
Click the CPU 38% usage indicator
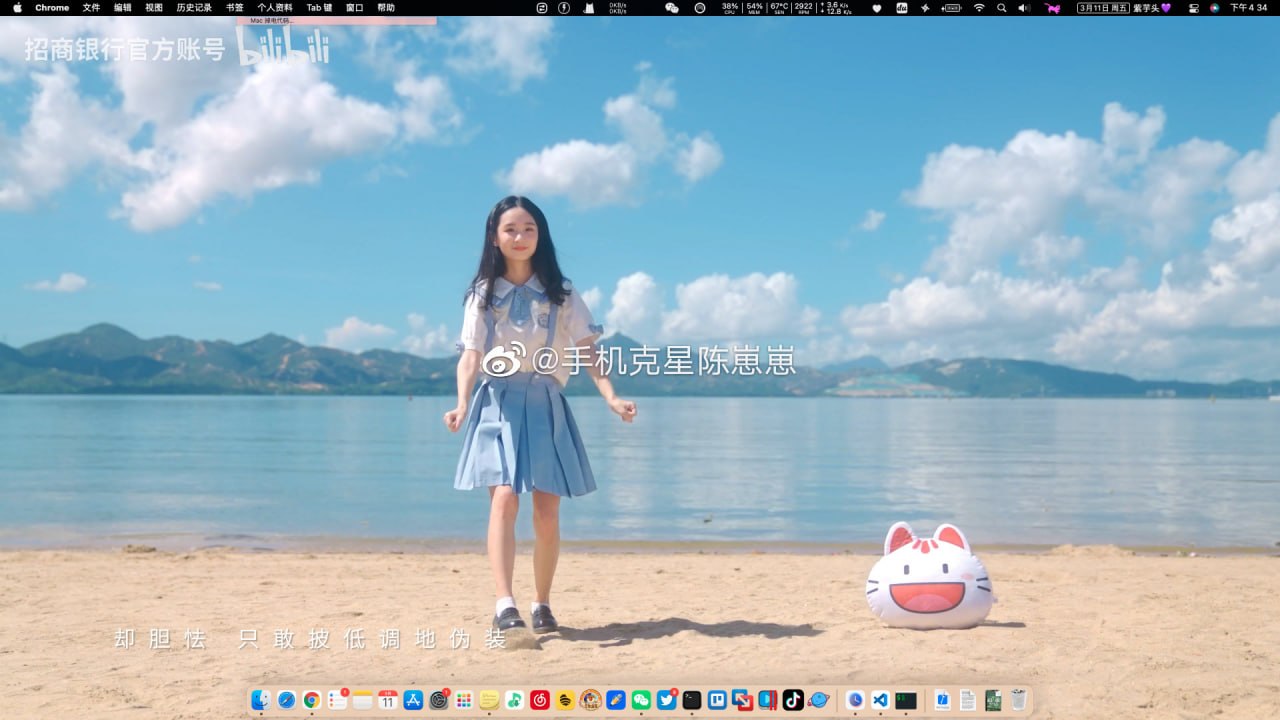(729, 7)
